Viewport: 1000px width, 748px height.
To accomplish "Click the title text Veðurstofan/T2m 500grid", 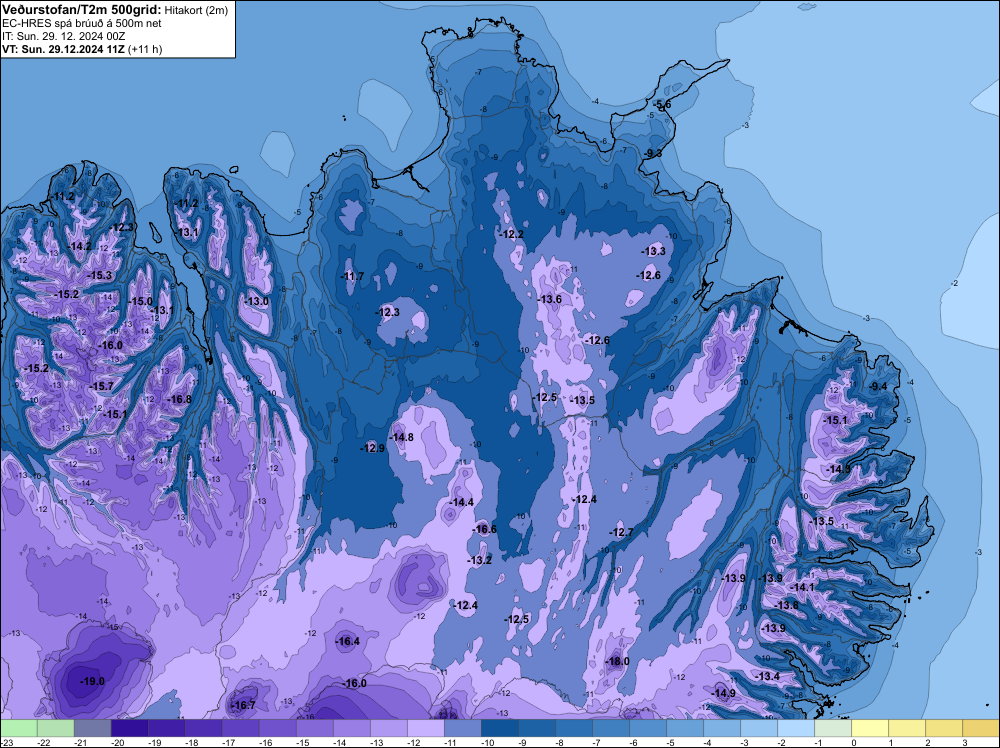I will [x=82, y=10].
